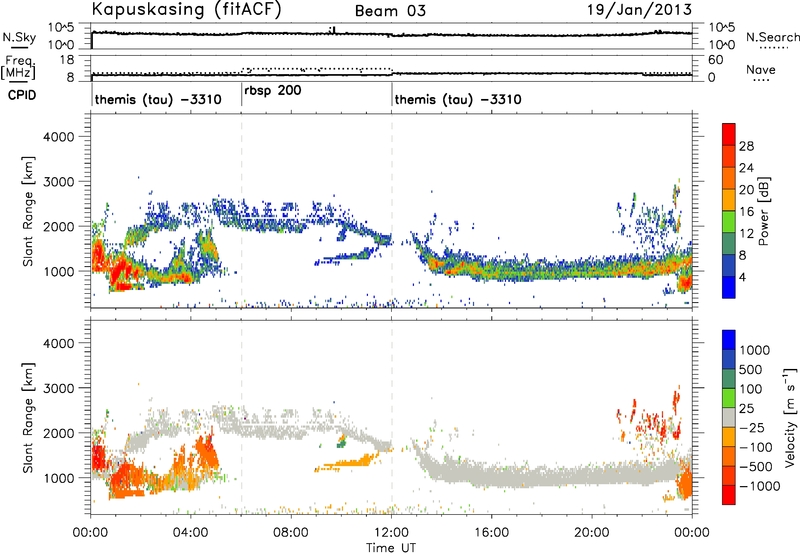Click the 'N.Search' legend label
The height and width of the screenshot is (554, 800).
772,37
